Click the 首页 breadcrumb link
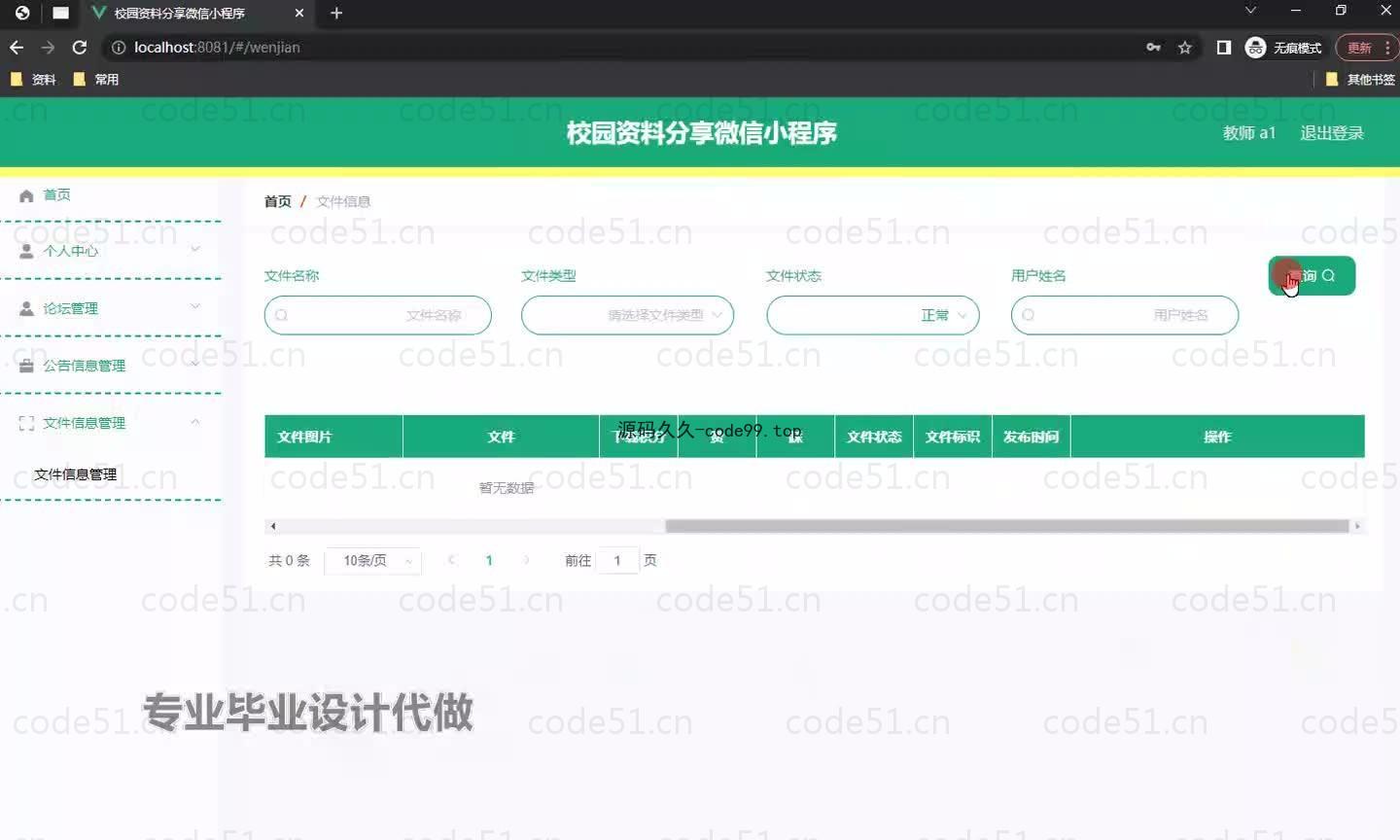Viewport: 1400px width, 840px height. tap(277, 201)
